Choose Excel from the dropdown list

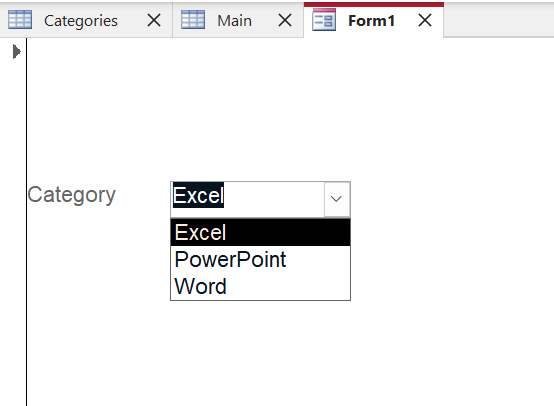click(260, 232)
